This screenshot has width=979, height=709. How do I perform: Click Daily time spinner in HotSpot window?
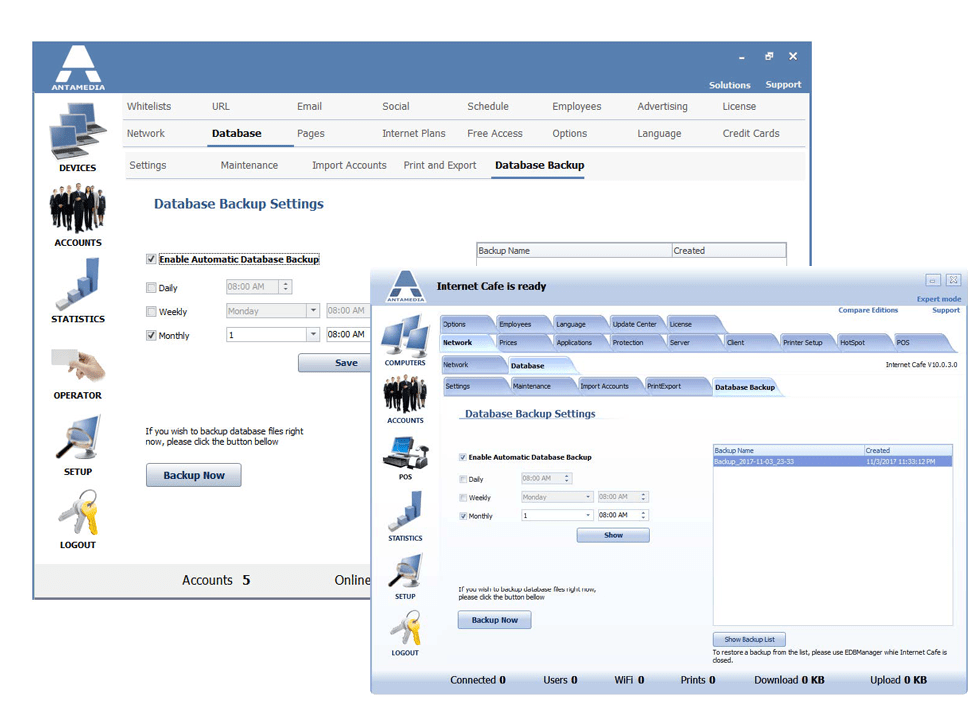tap(286, 286)
